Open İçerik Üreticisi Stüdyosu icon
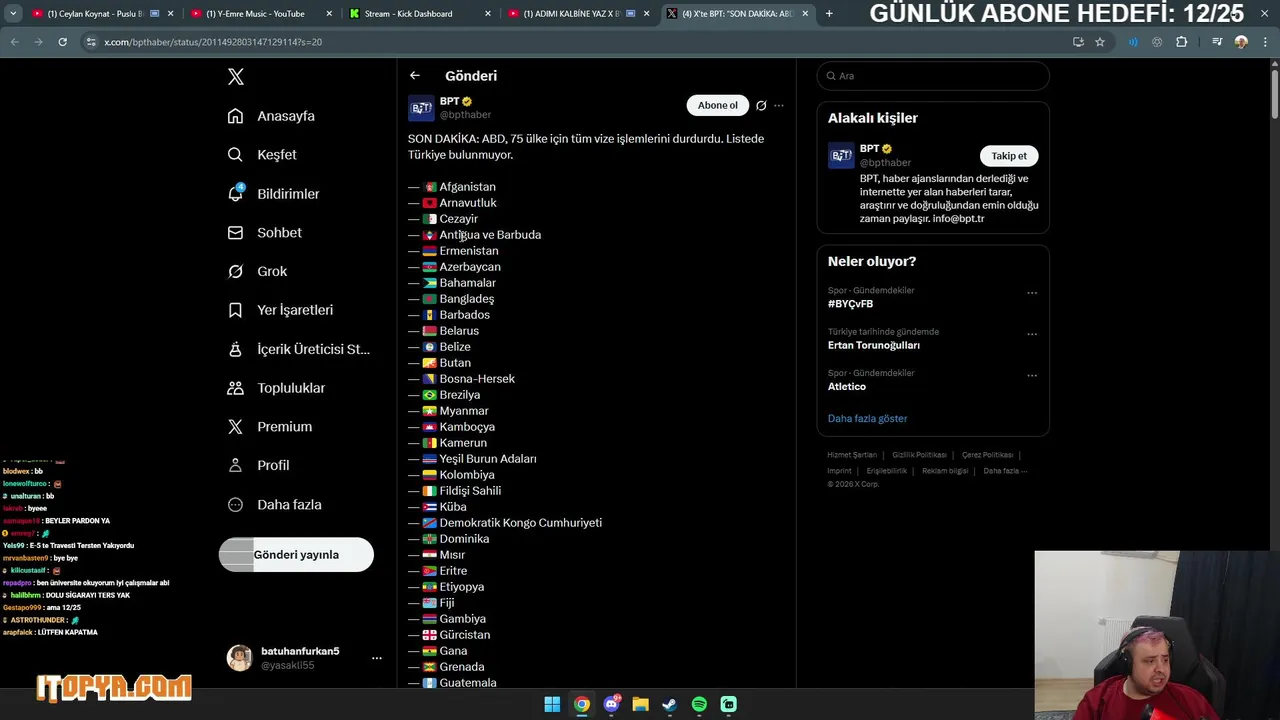This screenshot has height=720, width=1280. click(235, 349)
